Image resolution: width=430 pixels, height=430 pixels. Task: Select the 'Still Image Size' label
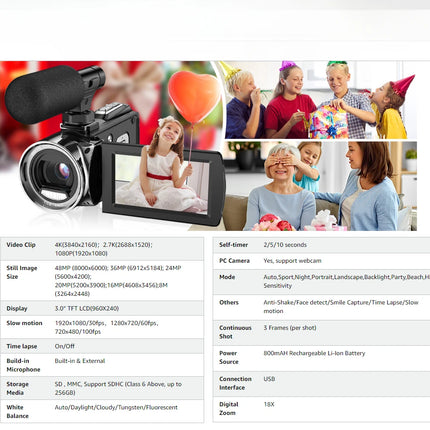click(x=22, y=272)
